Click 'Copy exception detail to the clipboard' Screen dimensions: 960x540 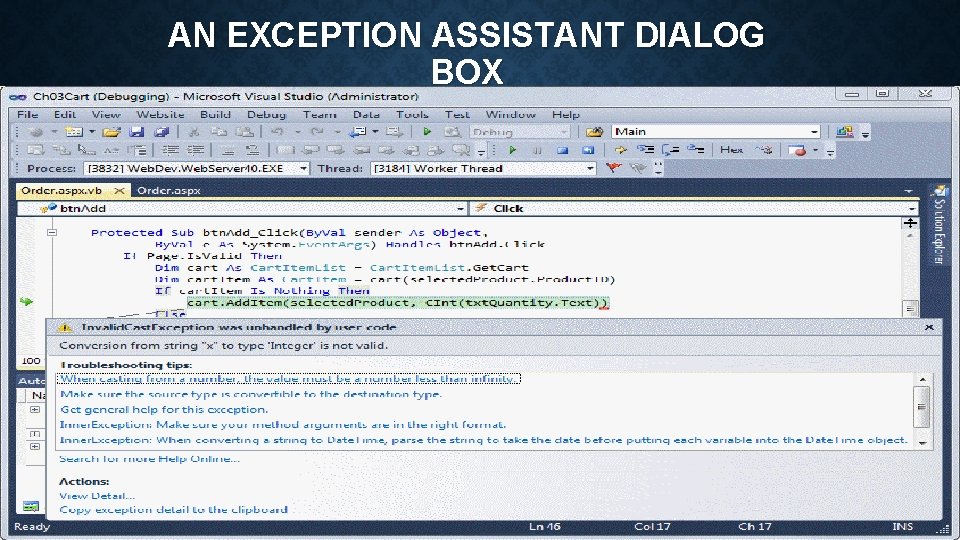click(173, 509)
